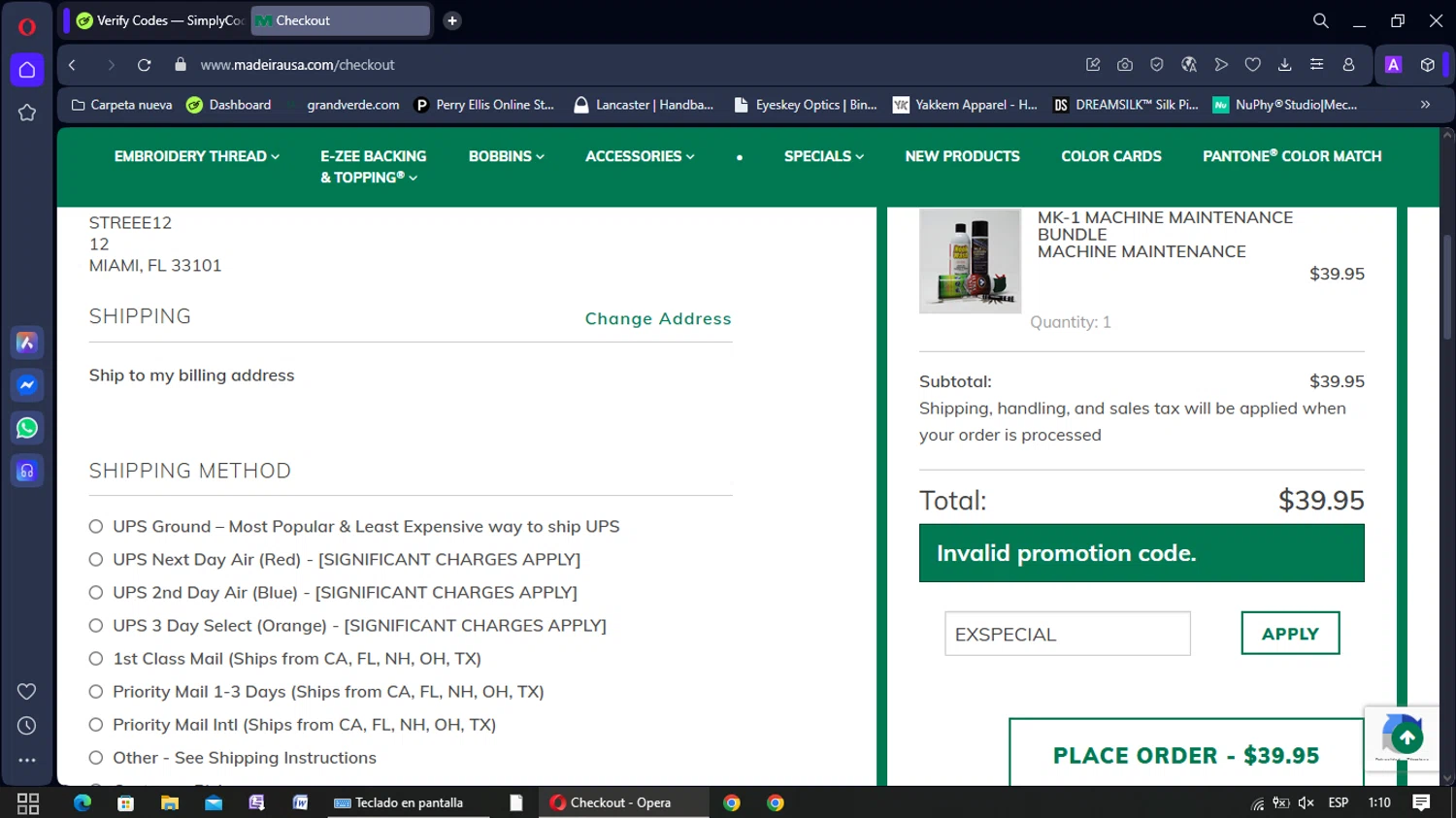This screenshot has width=1456, height=818.
Task: Apply the promotion code
Action: pos(1290,634)
